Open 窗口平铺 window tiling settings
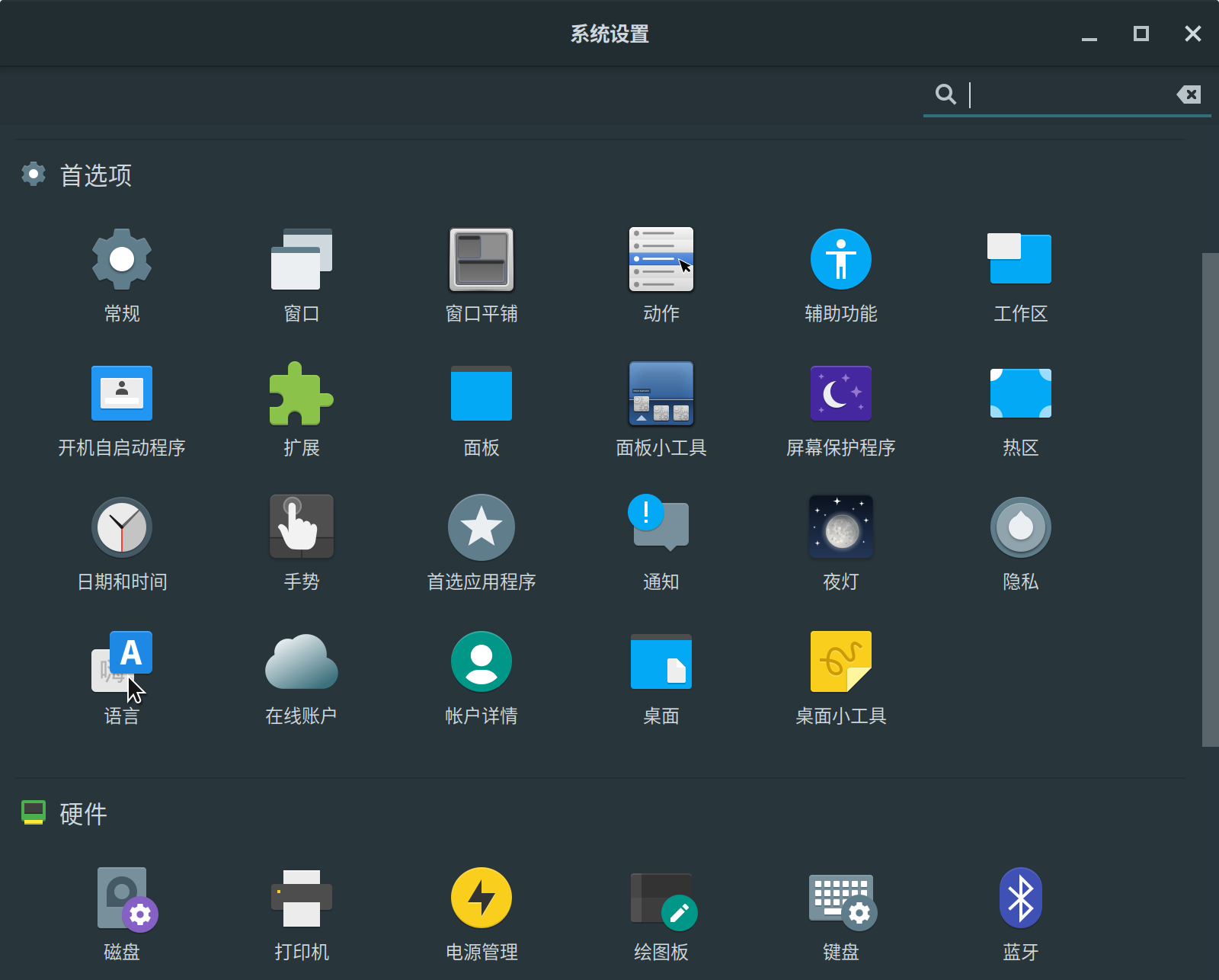The height and width of the screenshot is (980, 1219). click(x=482, y=260)
